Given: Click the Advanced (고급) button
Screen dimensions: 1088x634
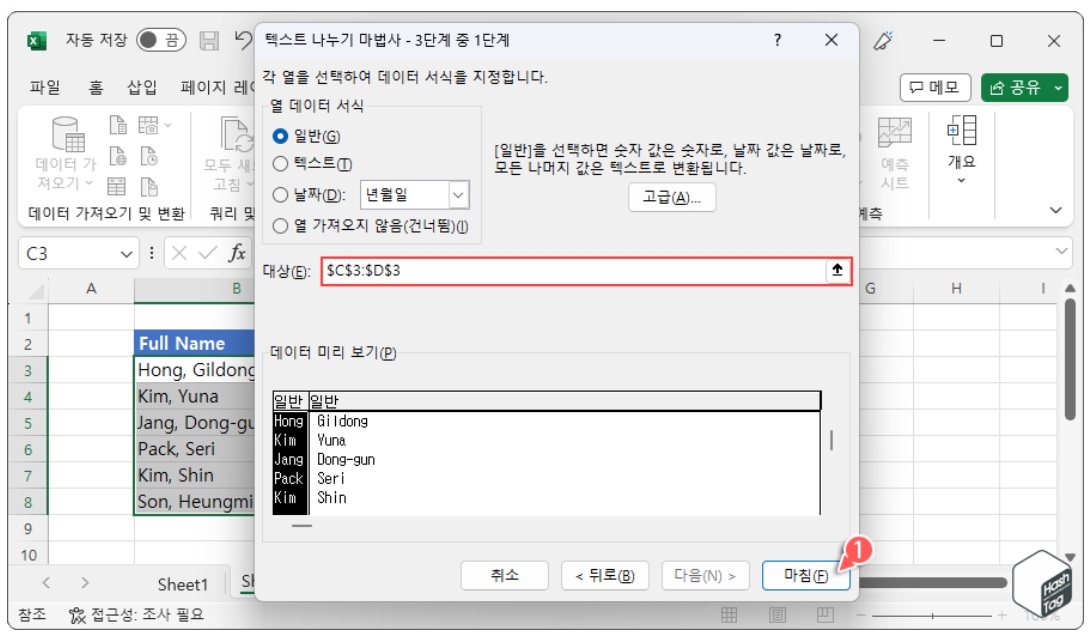Looking at the screenshot, I should pyautogui.click(x=671, y=198).
